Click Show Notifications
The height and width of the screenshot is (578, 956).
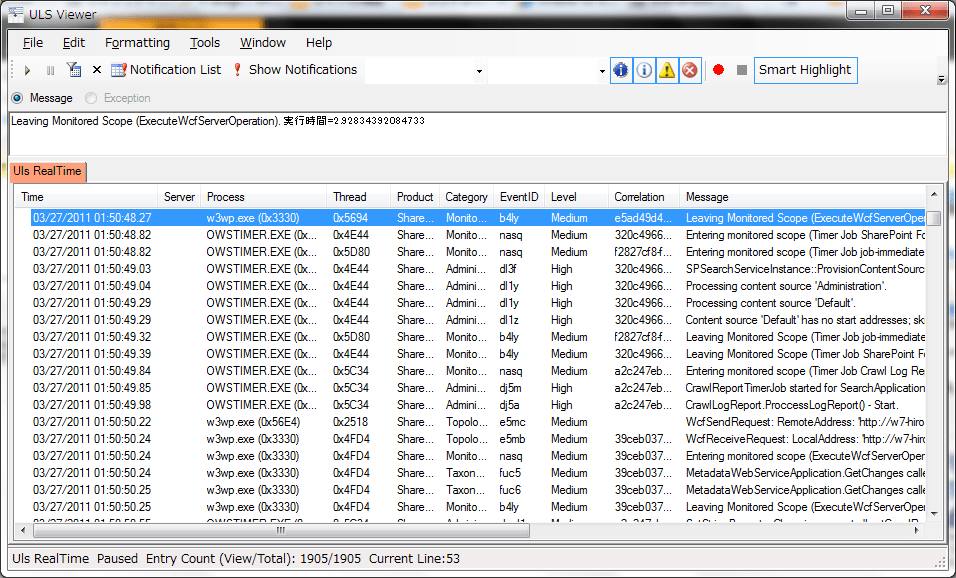[x=296, y=70]
